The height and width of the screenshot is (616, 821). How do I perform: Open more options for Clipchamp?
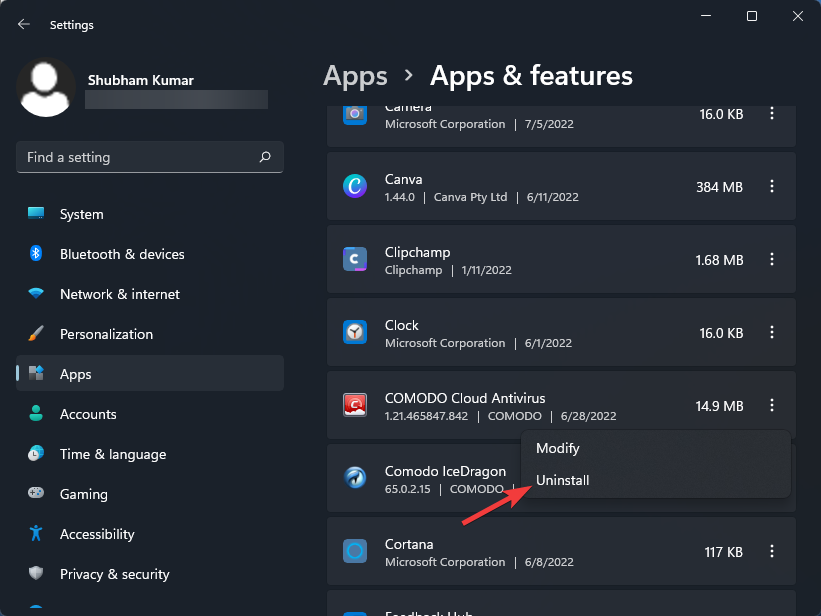pyautogui.click(x=771, y=260)
